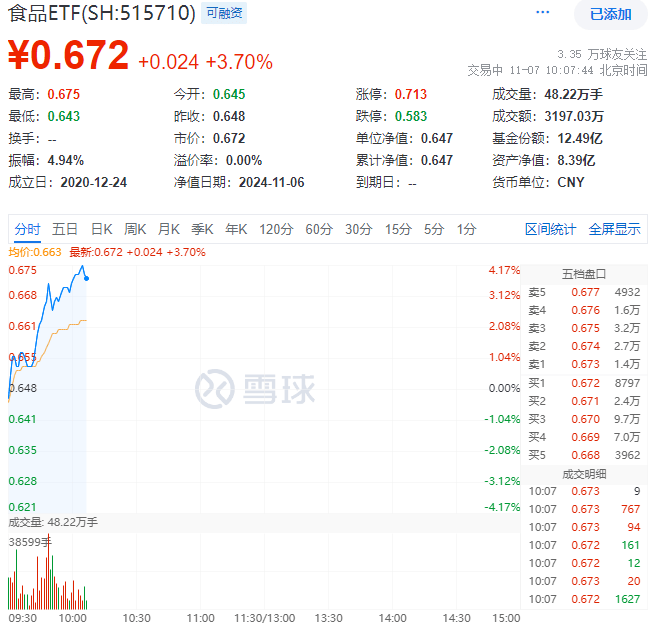Click the 货币单位 CNY value
This screenshot has height=627, width=654.
click(x=571, y=183)
